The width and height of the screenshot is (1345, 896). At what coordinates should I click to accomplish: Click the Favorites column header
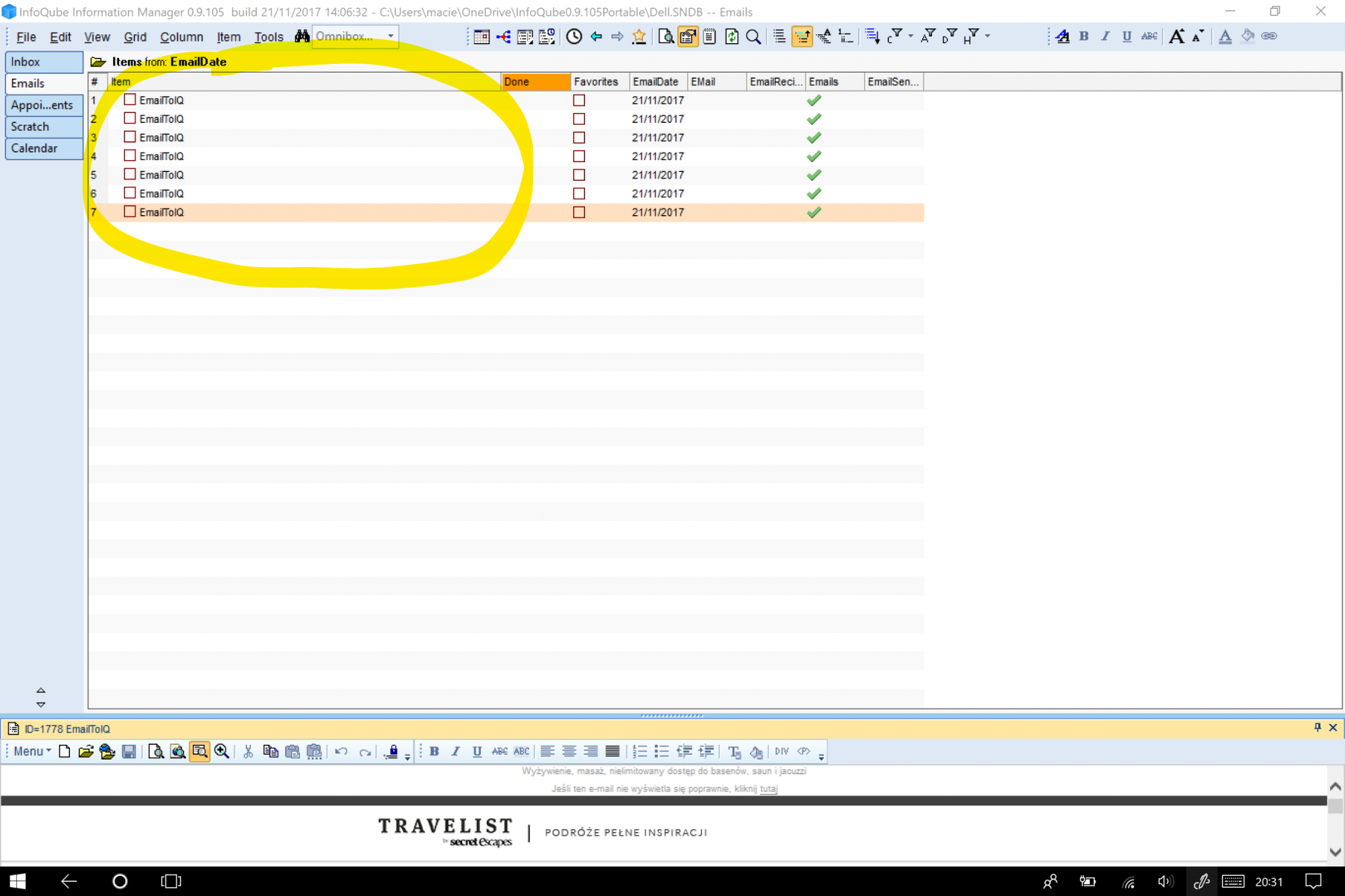pos(599,81)
